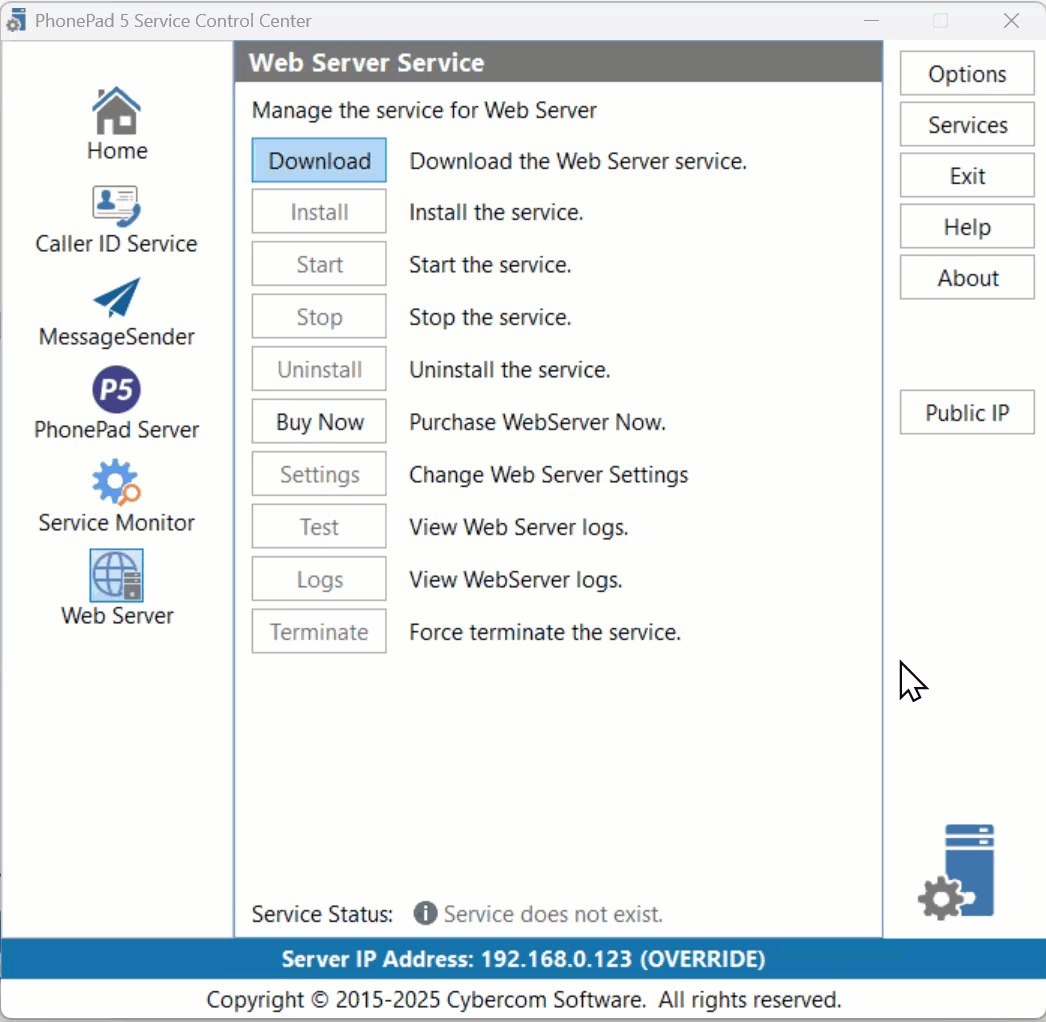Screen dimensions: 1046x1022
Task: Click the Uninstall button
Action: pos(319,369)
